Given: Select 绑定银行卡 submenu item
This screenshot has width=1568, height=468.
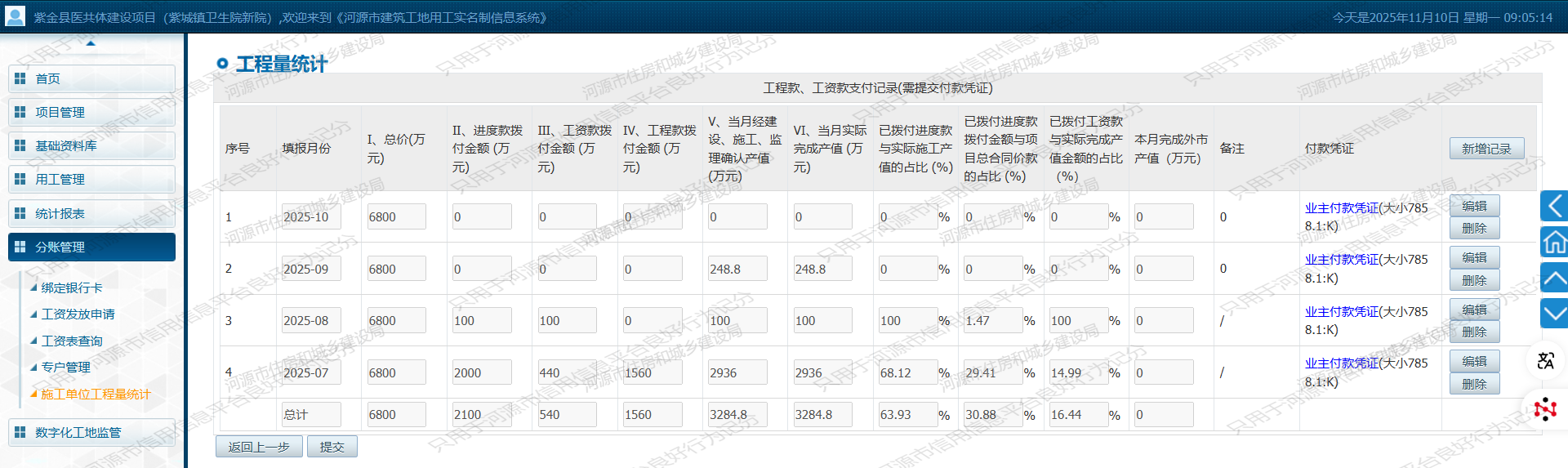Looking at the screenshot, I should pos(72,287).
